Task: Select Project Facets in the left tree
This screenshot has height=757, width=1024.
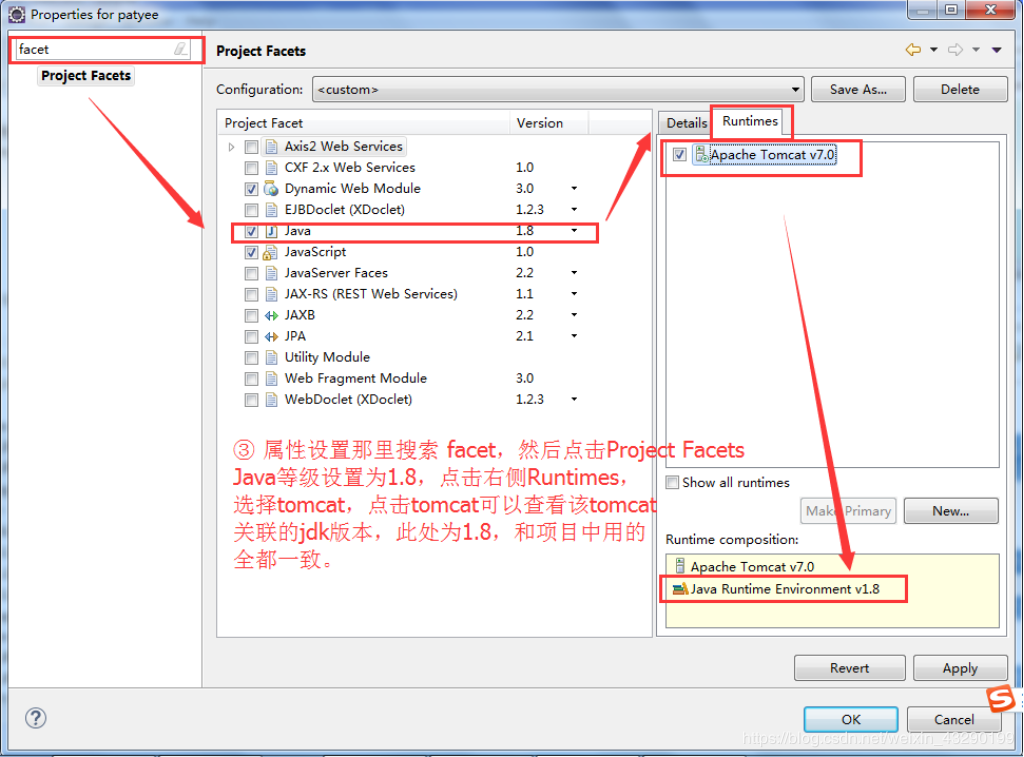Action: 86,76
